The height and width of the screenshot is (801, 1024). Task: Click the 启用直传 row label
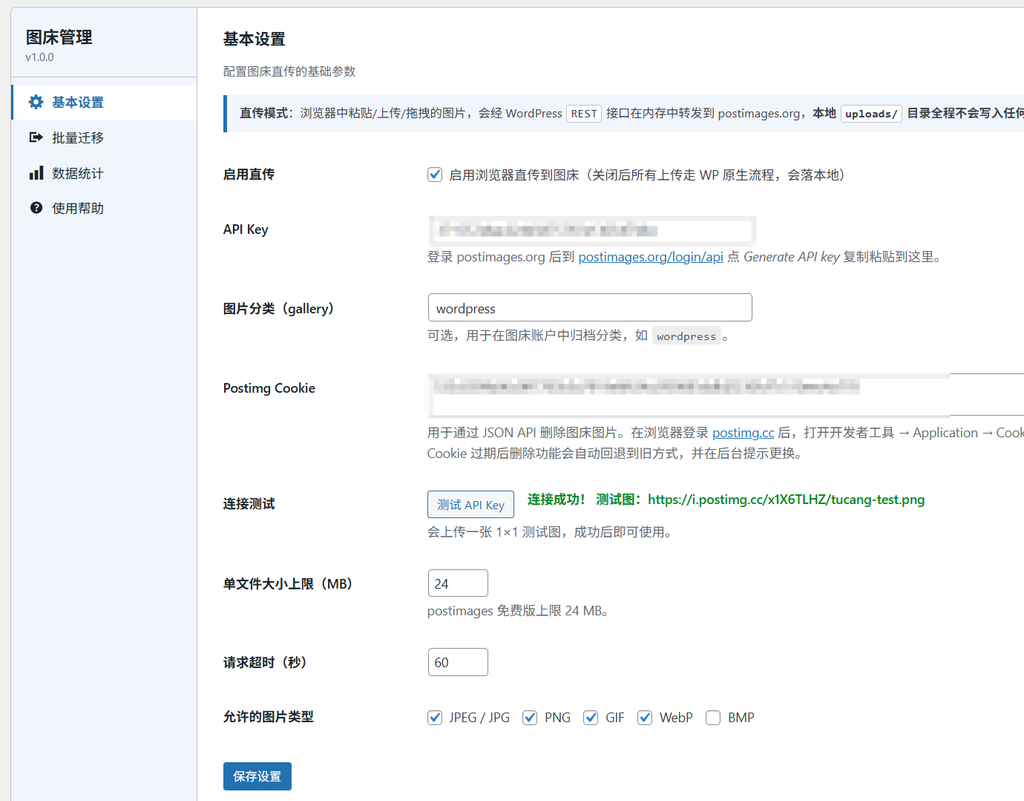pyautogui.click(x=249, y=174)
